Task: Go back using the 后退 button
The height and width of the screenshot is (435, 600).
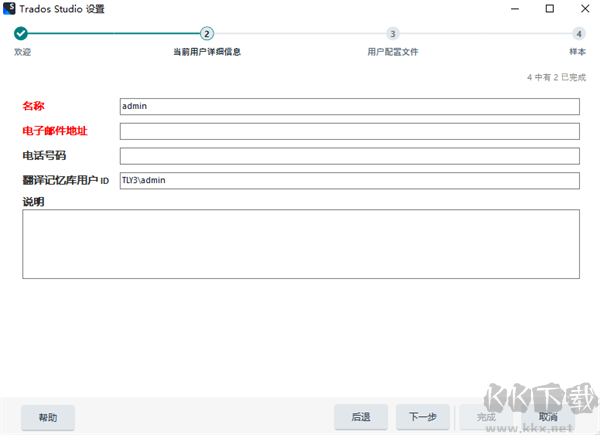Action: click(361, 417)
